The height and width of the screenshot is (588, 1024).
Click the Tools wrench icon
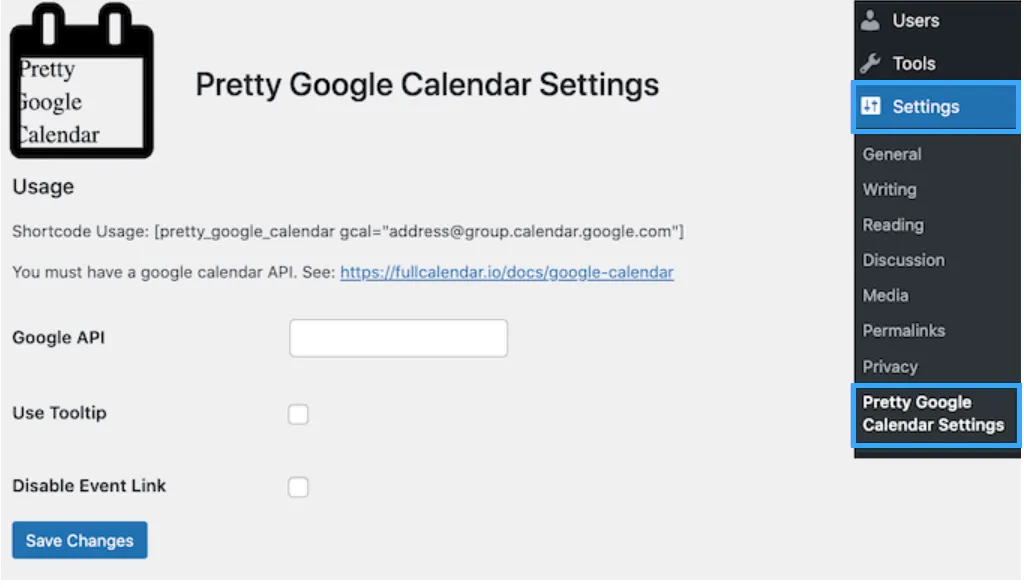point(871,64)
